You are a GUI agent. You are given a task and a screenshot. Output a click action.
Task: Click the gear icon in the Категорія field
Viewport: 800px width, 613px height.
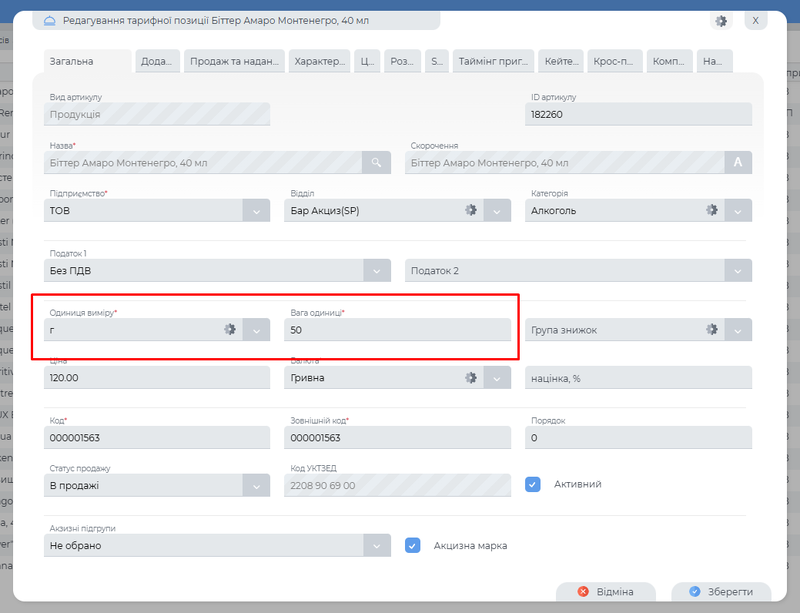click(x=712, y=210)
